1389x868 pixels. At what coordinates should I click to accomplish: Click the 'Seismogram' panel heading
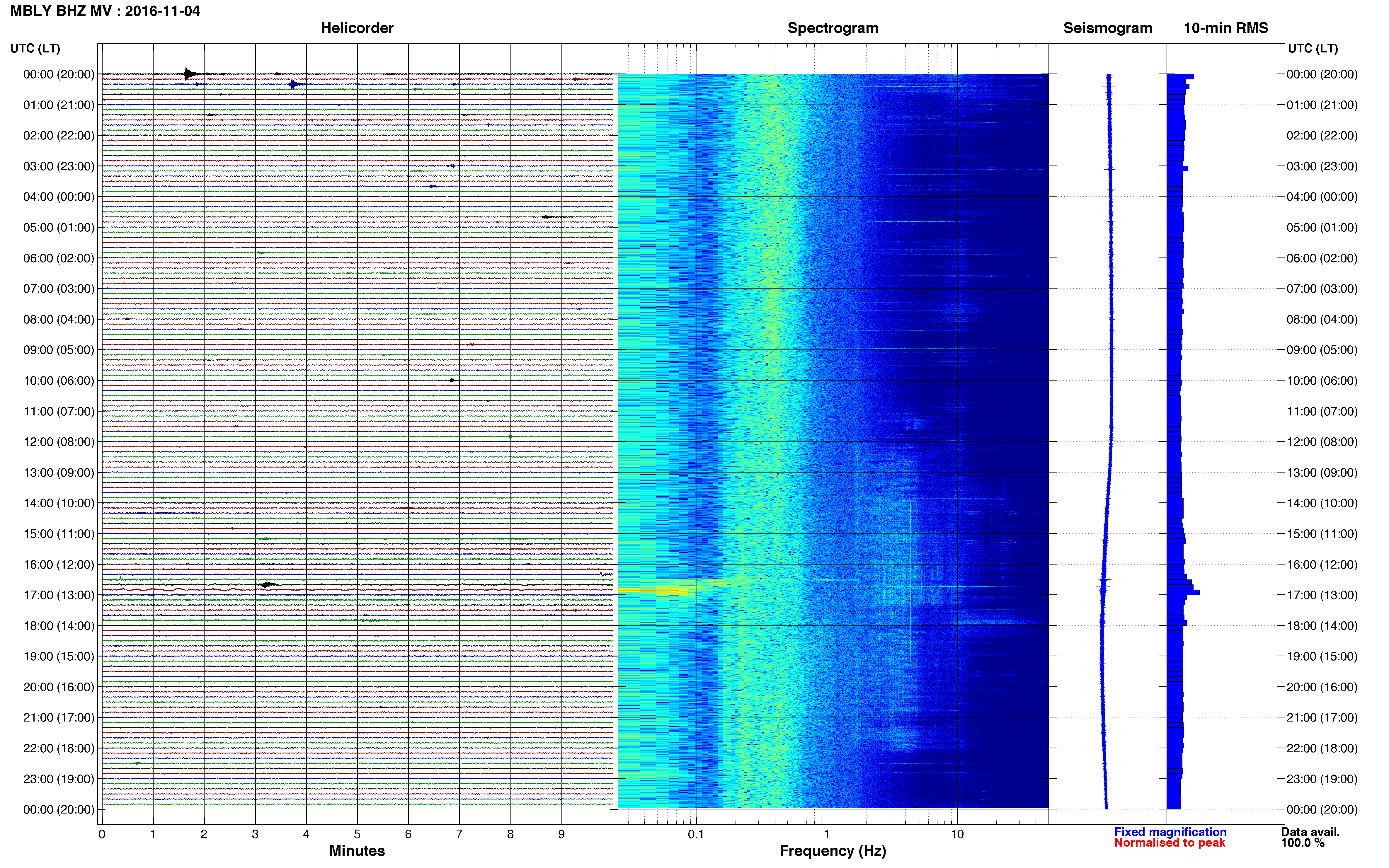[x=1108, y=28]
